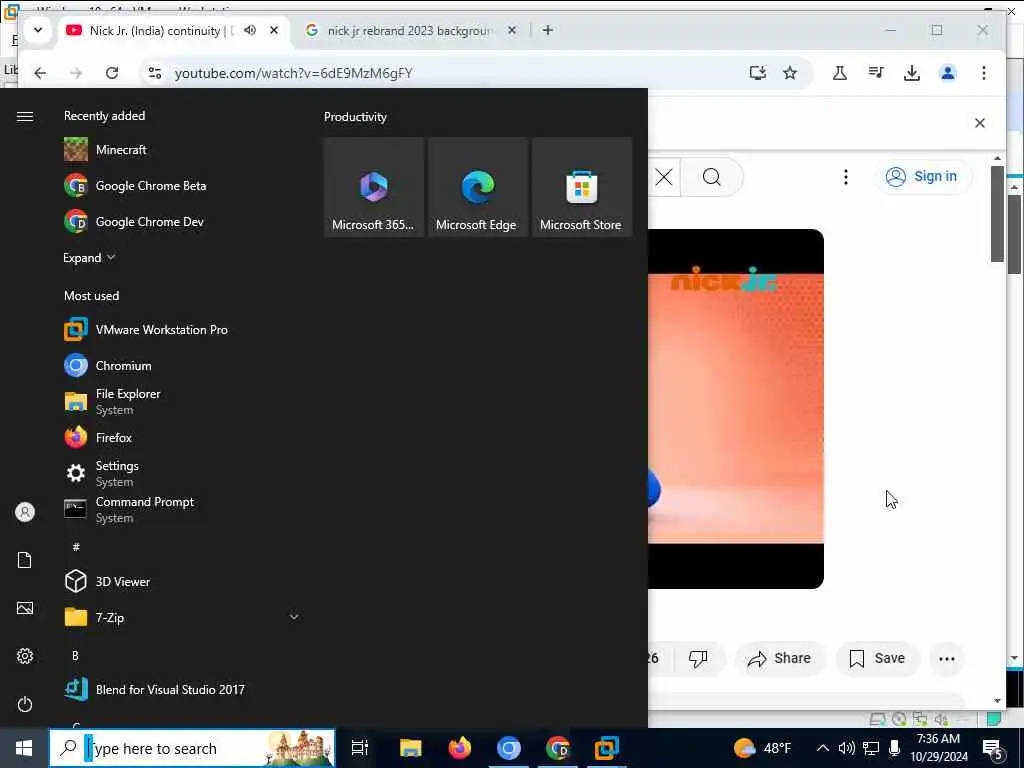1024x768 pixels.
Task: Share the YouTube video
Action: point(780,658)
